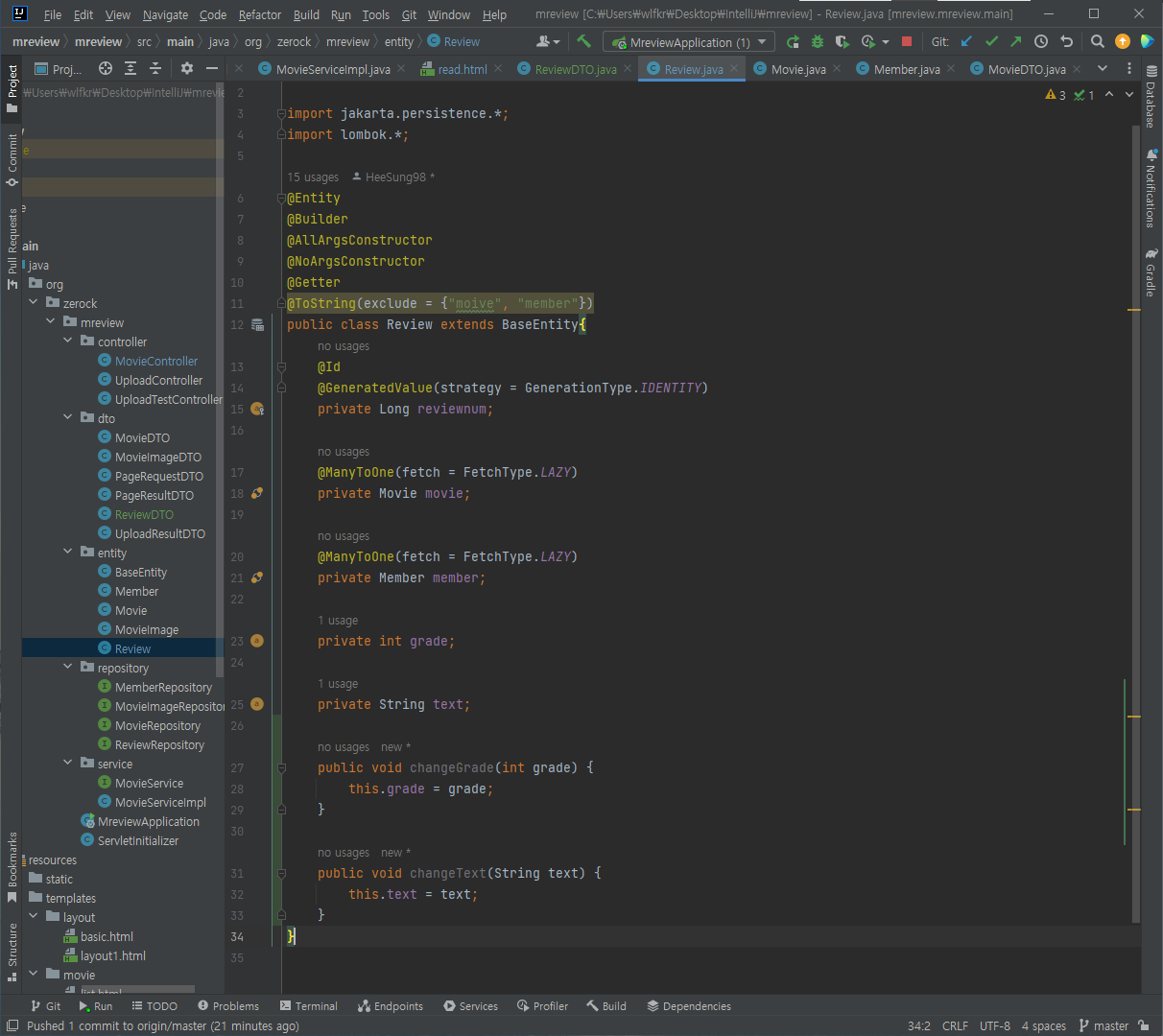This screenshot has width=1163, height=1036.
Task: Hide the Project panel with minus icon
Action: tap(212, 68)
